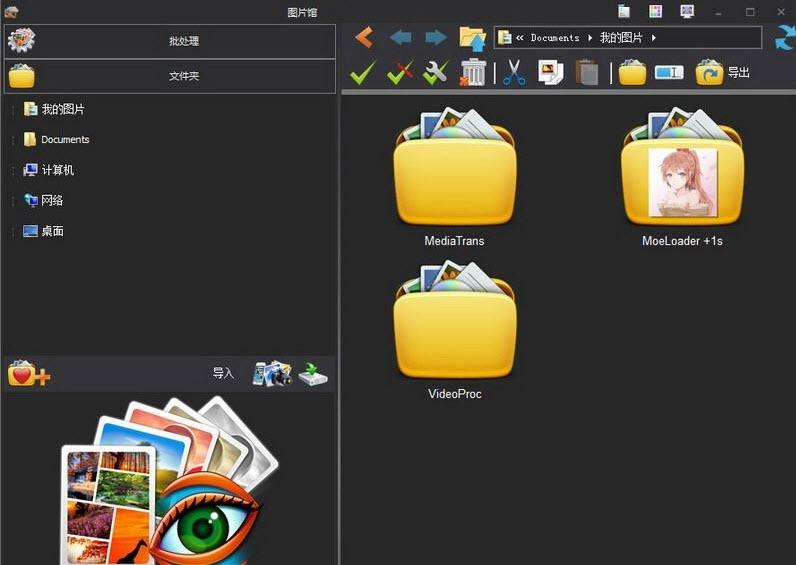The image size is (796, 565).
Task: Rename the selected item with the rename icon
Action: point(669,73)
